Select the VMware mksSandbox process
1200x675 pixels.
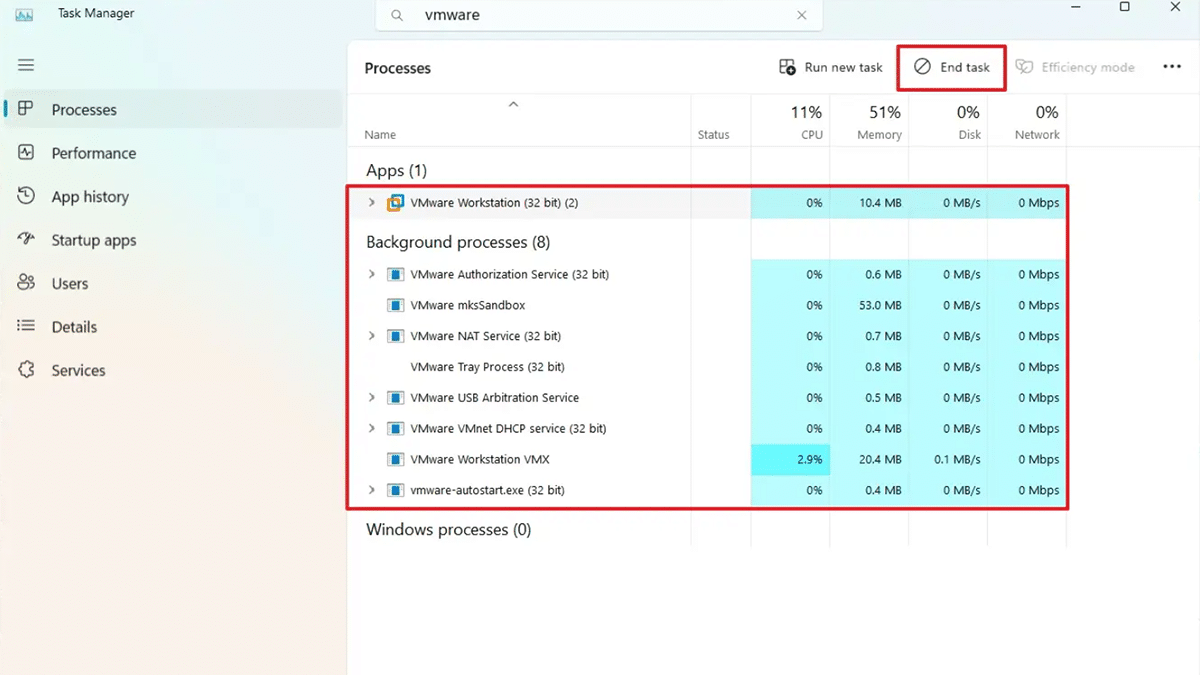466,305
